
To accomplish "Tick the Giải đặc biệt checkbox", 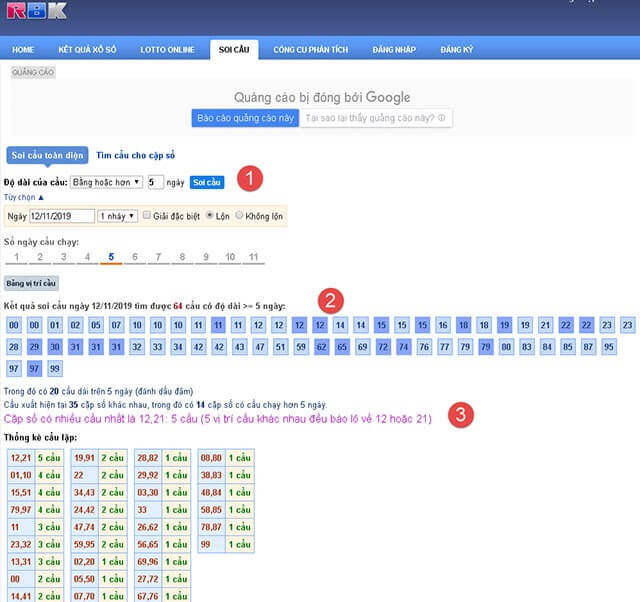I will (x=147, y=216).
